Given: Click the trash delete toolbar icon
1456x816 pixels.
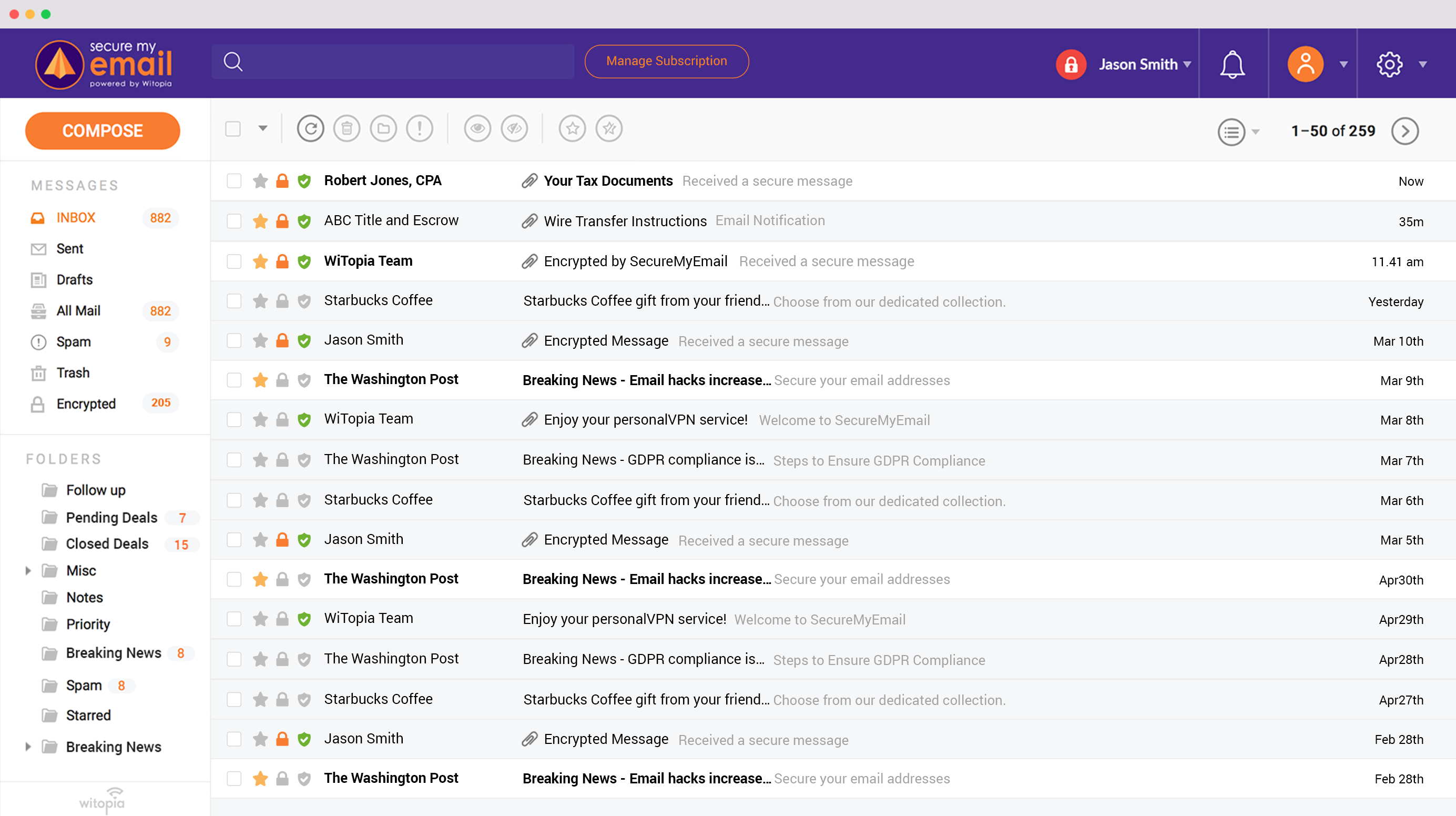Looking at the screenshot, I should [x=347, y=129].
